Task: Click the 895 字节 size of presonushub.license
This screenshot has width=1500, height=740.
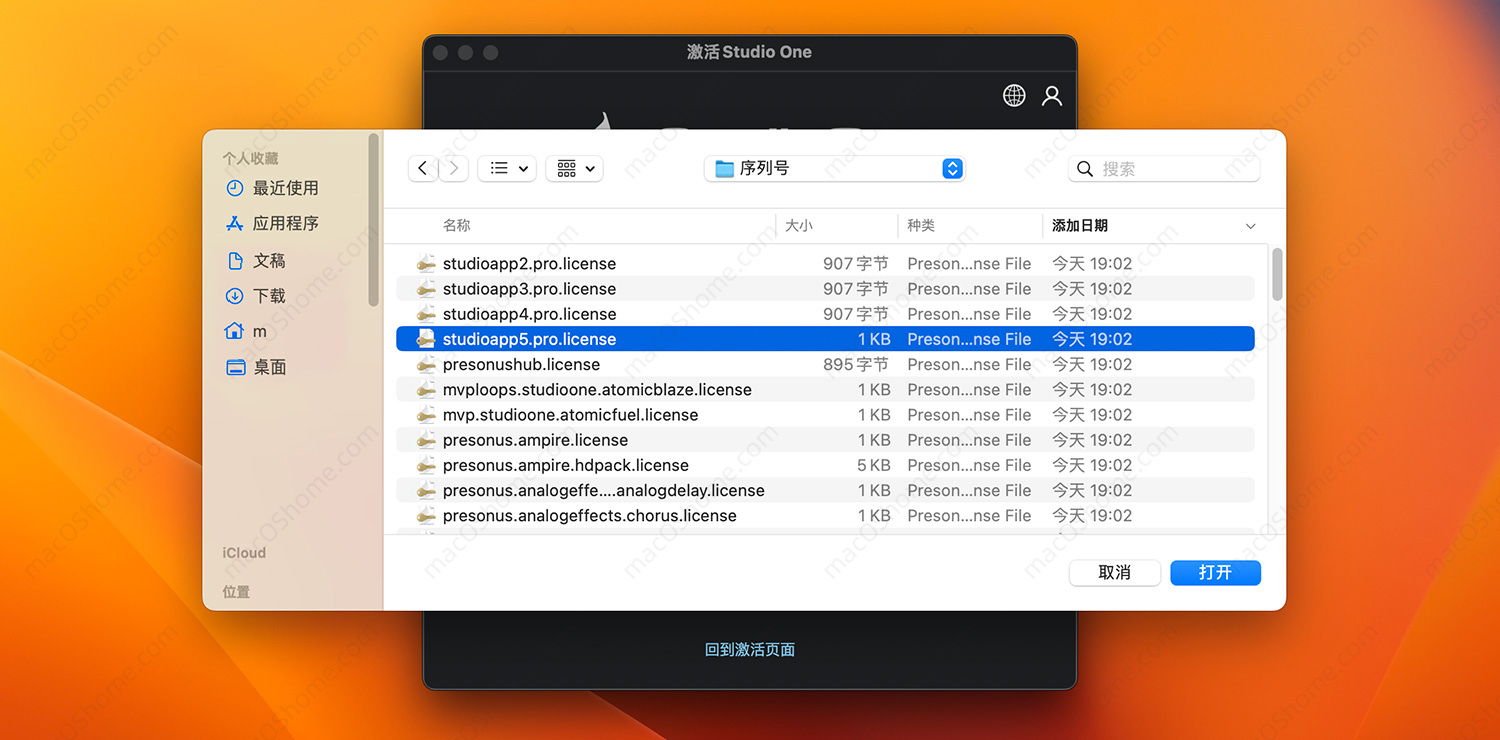Action: click(x=856, y=365)
